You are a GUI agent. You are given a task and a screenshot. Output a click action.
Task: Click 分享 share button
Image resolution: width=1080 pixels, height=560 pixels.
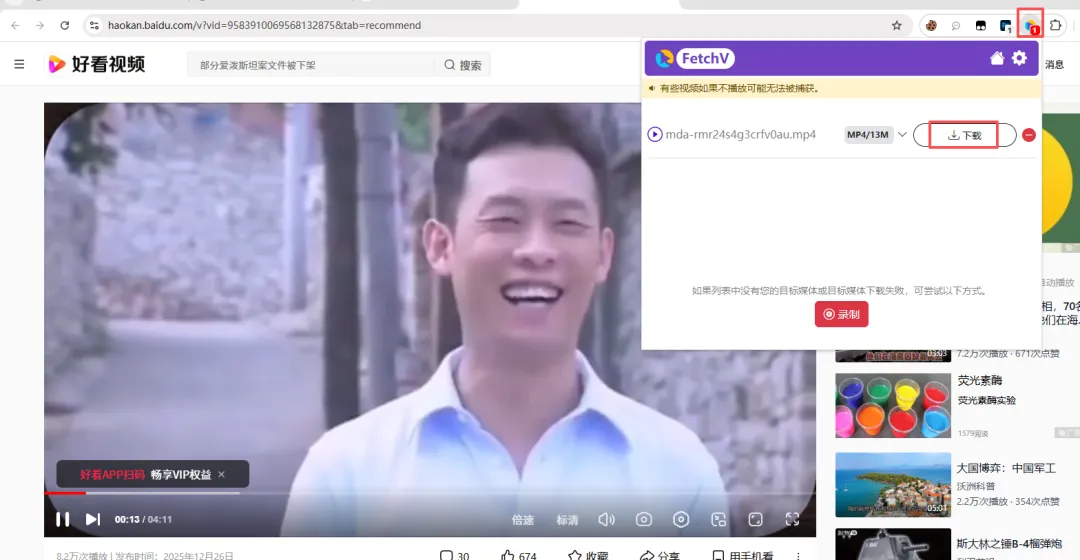click(x=660, y=555)
